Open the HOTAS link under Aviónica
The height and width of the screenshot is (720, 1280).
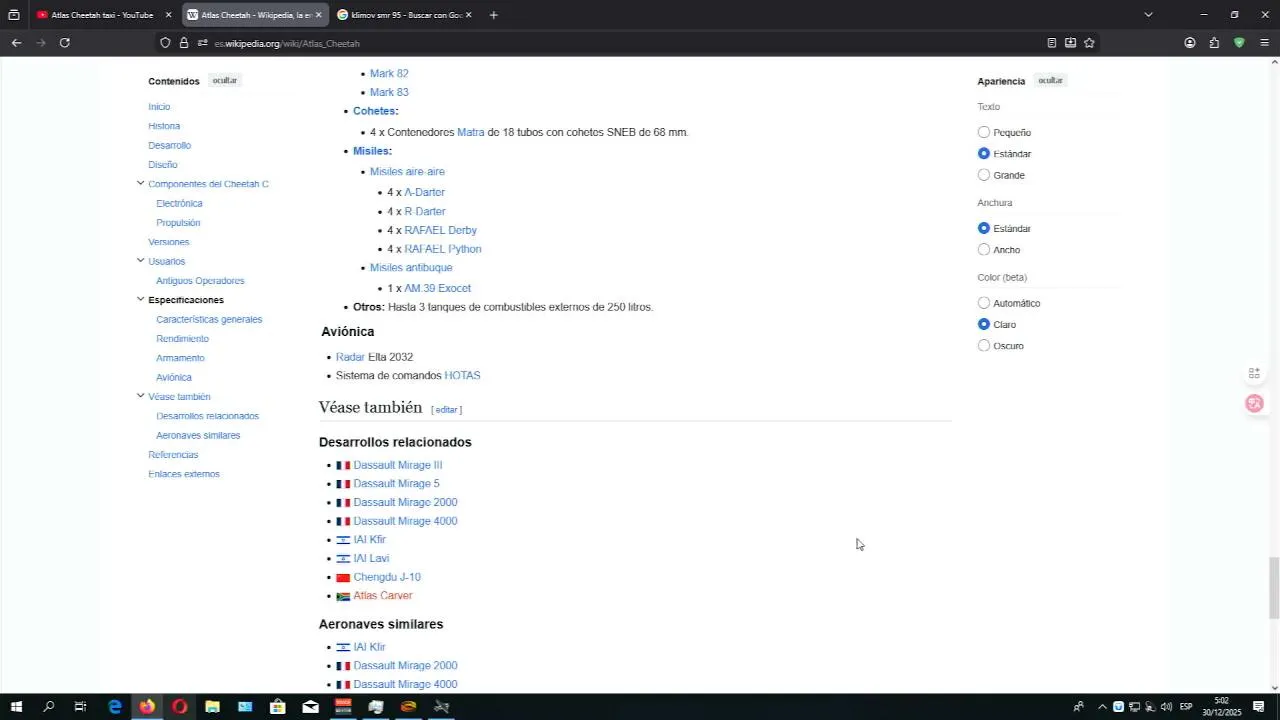(462, 376)
